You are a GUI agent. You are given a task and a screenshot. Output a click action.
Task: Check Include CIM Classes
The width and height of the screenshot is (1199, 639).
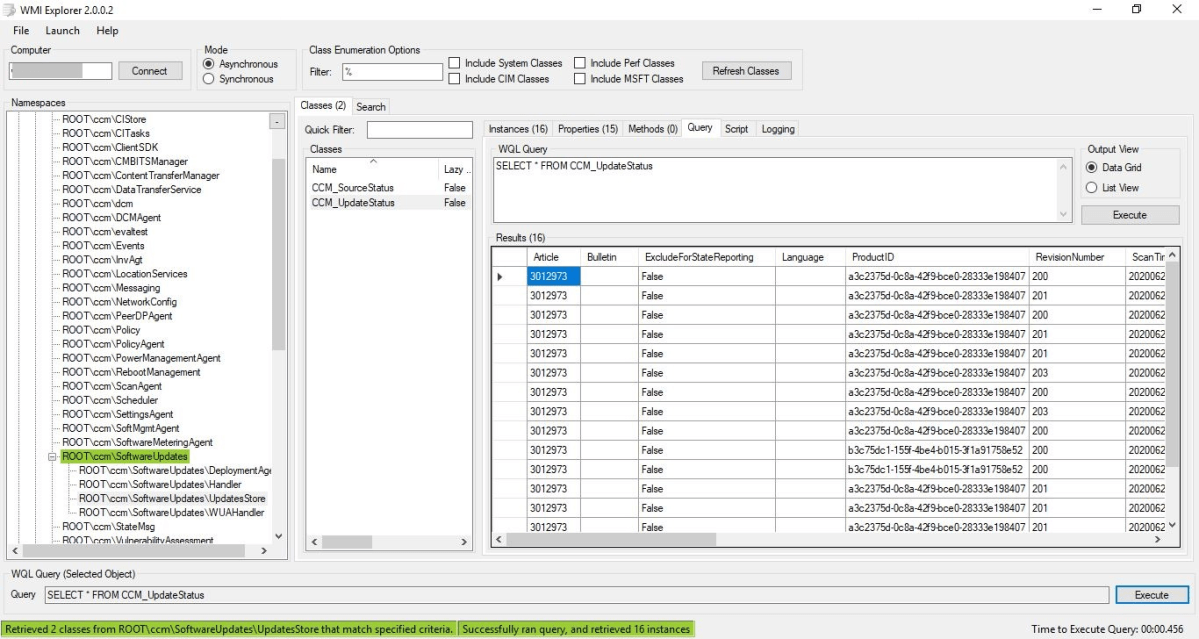tap(456, 78)
